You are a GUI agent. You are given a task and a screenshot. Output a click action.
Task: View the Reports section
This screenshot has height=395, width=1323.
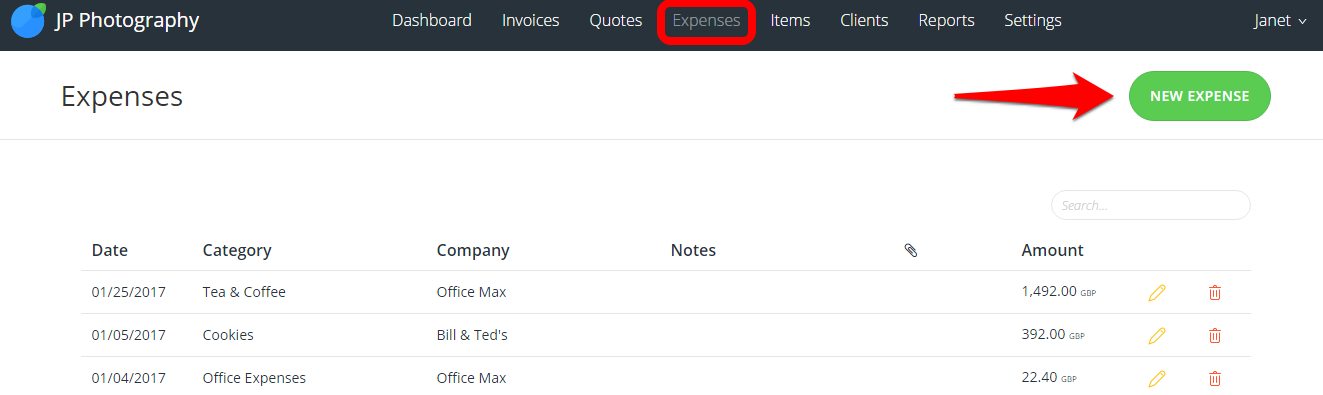click(947, 21)
